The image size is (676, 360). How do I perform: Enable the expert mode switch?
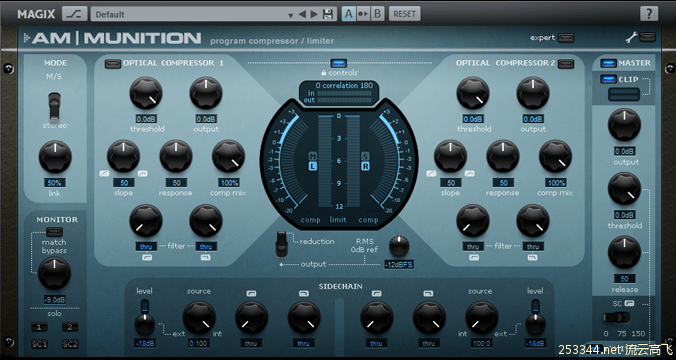[566, 38]
